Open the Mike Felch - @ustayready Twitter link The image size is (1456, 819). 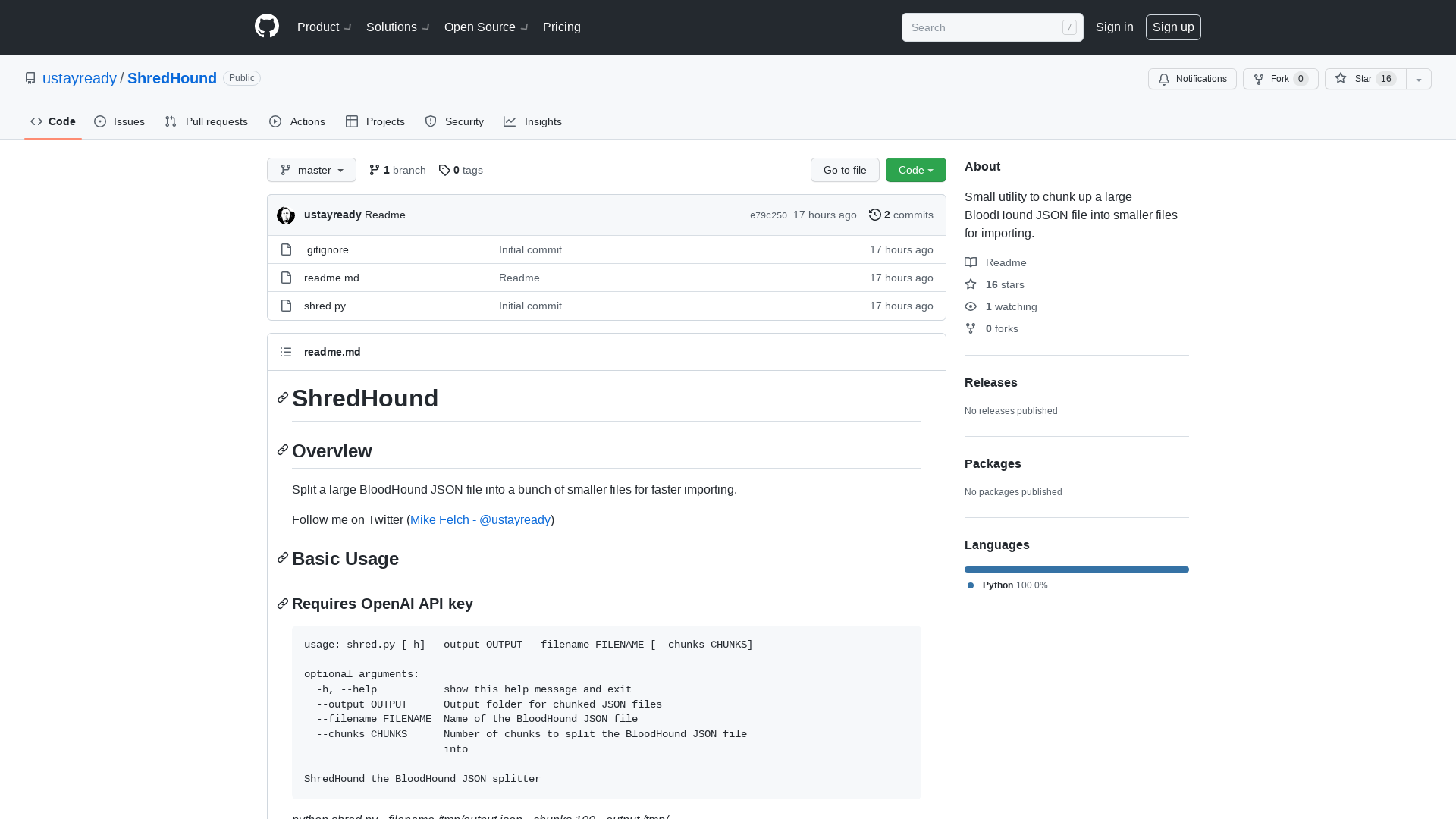click(x=480, y=519)
